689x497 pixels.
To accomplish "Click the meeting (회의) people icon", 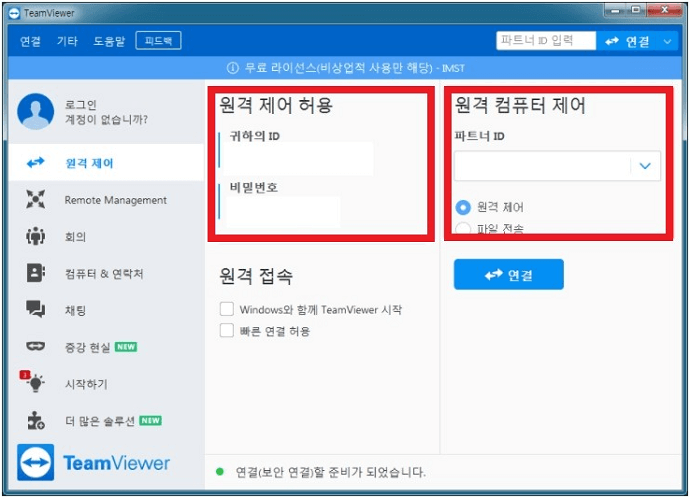I will 36,236.
